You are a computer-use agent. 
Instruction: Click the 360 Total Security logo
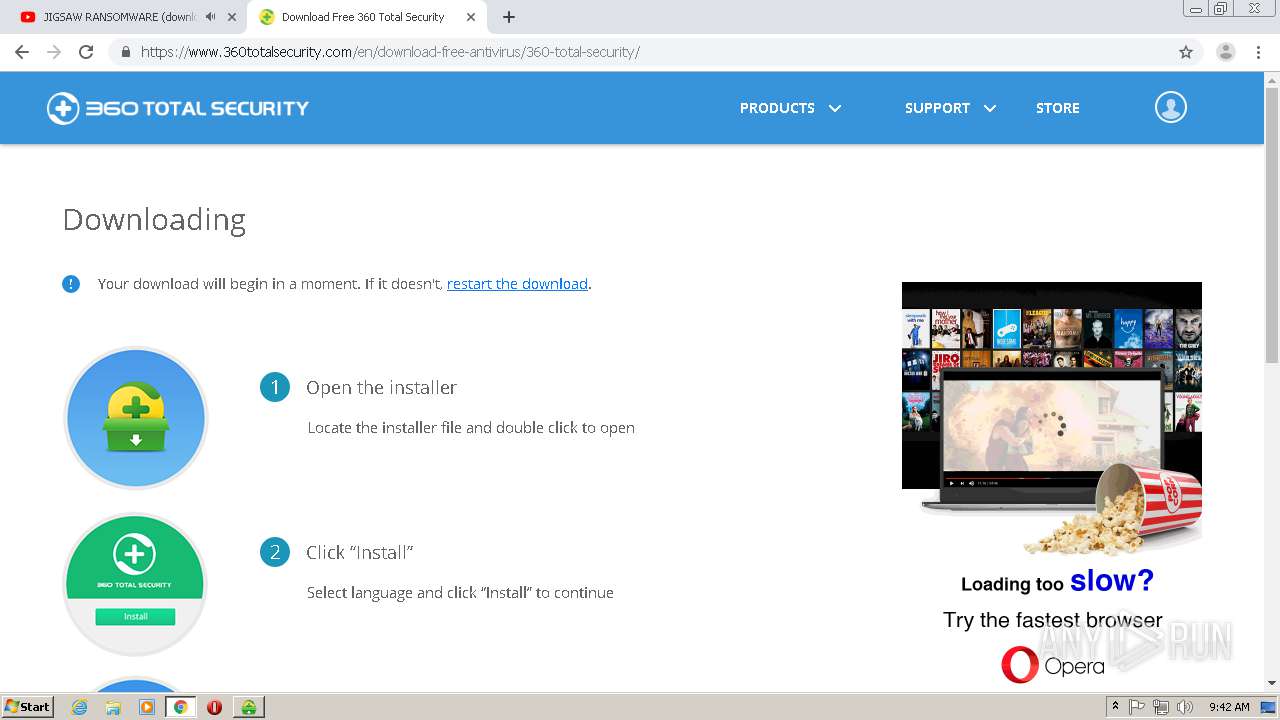tap(178, 108)
